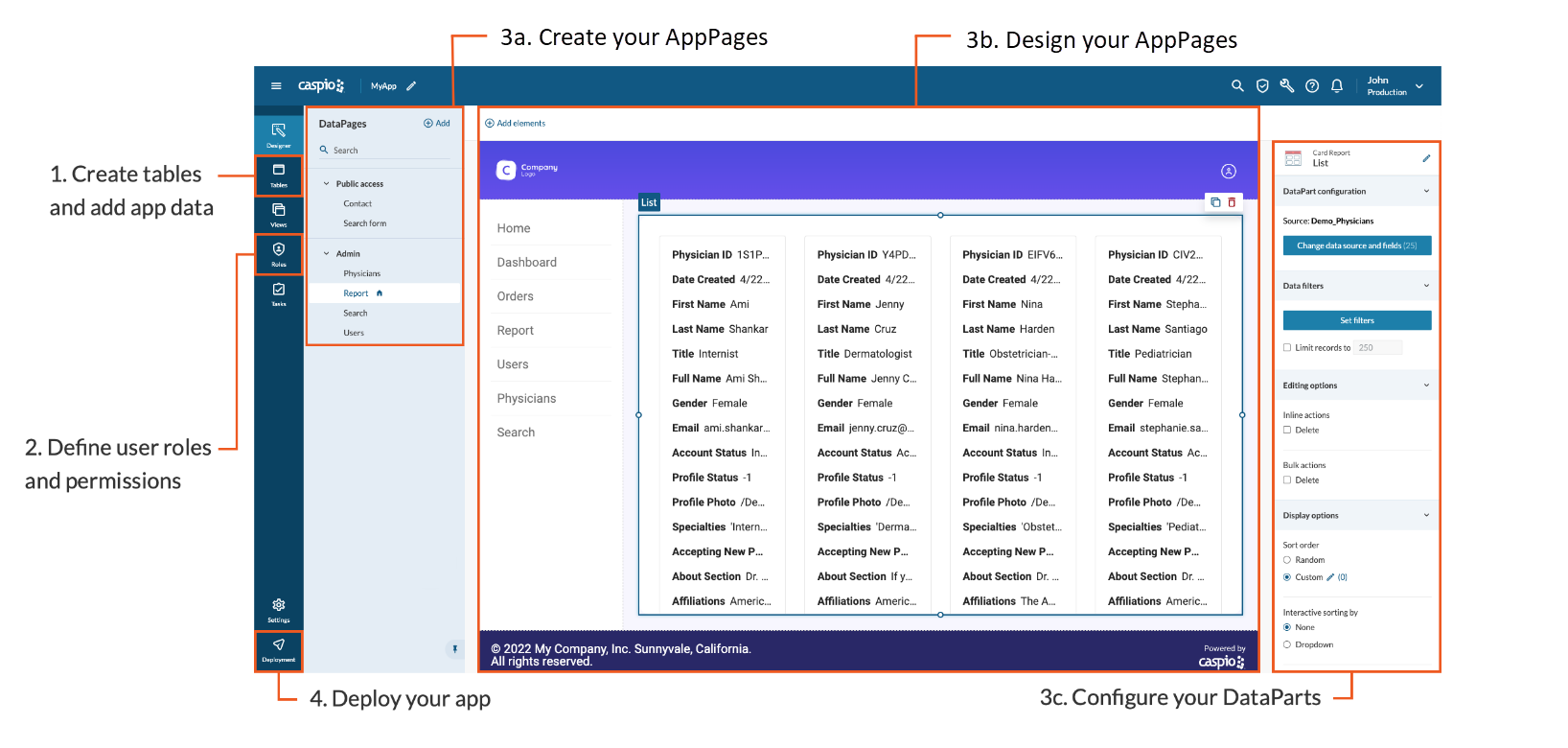This screenshot has width=1568, height=748.
Task: Click the home icon beside Report
Action: tap(380, 293)
